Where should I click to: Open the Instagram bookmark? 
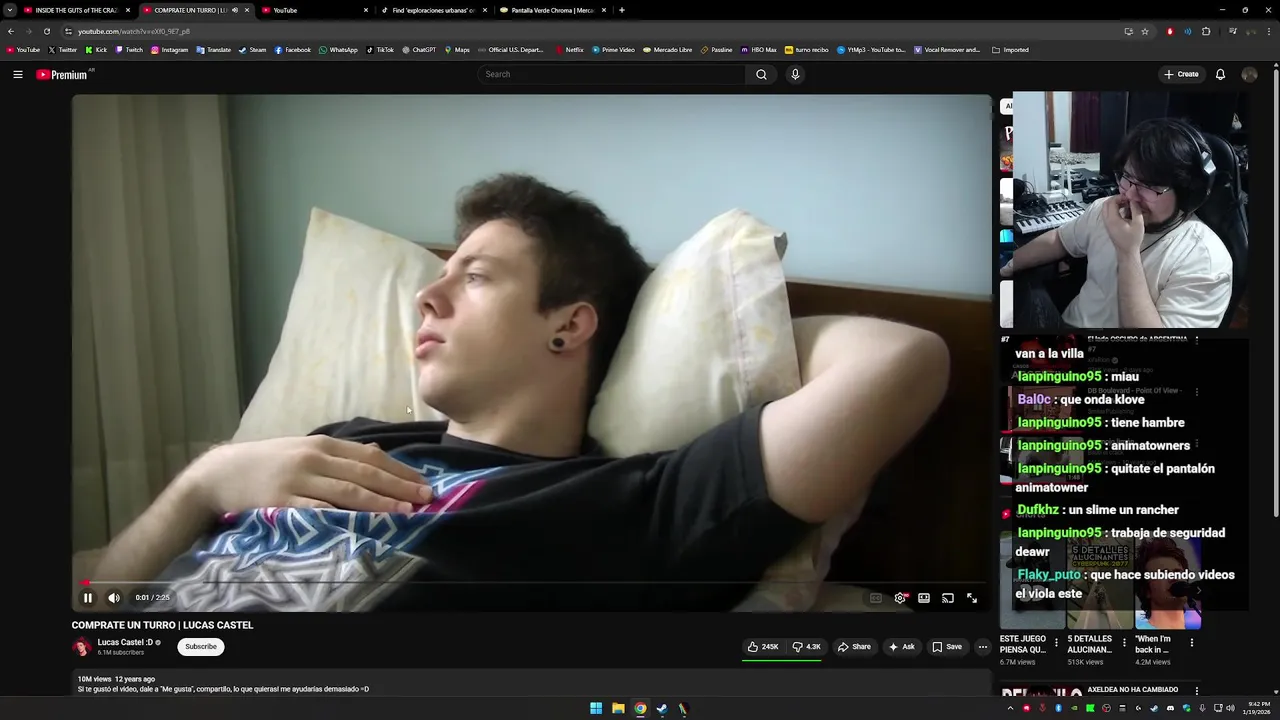(169, 50)
